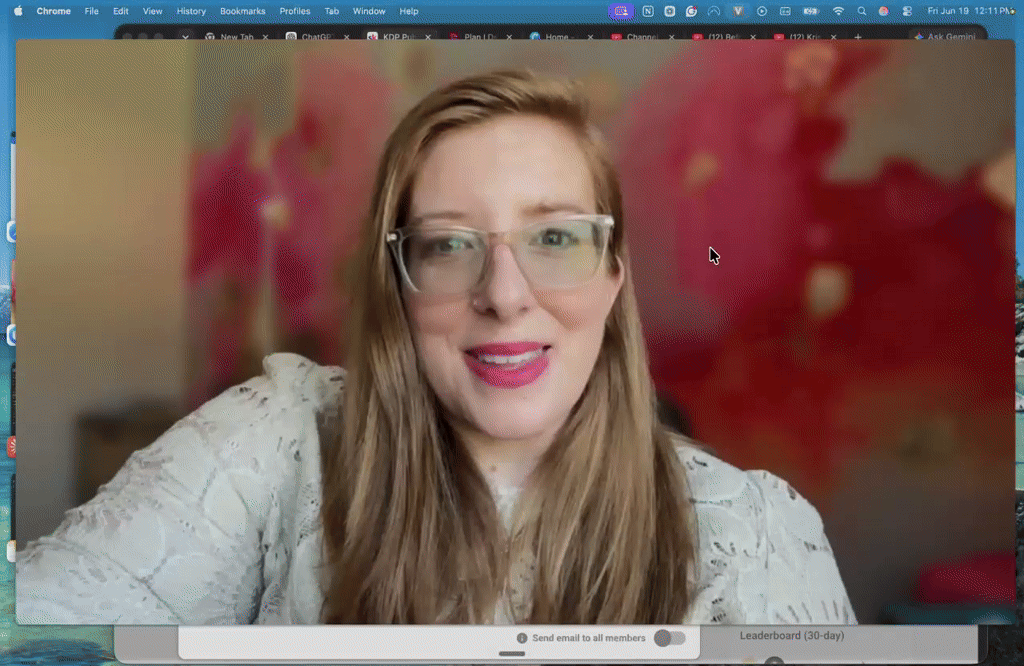This screenshot has height=666, width=1024.
Task: Close the (12) Bel YouTube tab
Action: 752,37
